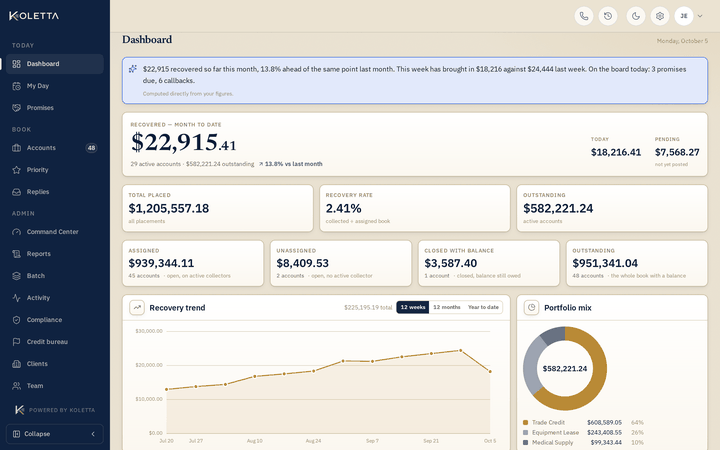Click the Monday, October 5 date
The image size is (720, 450).
pos(682,41)
